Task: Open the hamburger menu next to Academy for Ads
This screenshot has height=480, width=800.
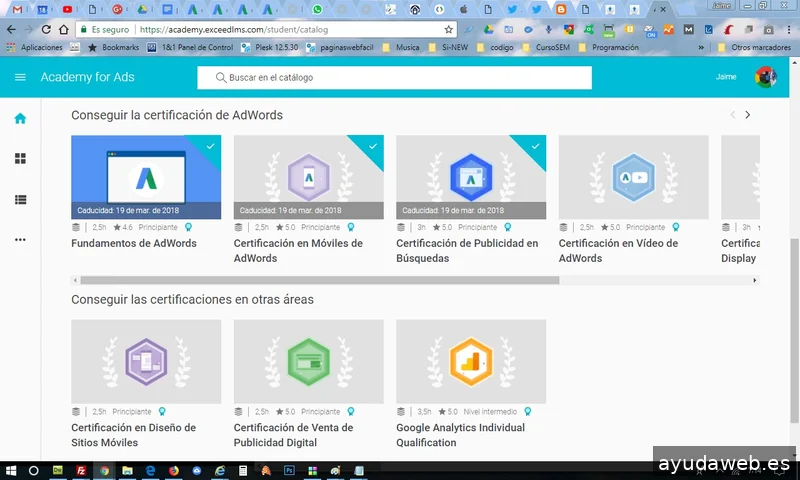Action: 20,77
